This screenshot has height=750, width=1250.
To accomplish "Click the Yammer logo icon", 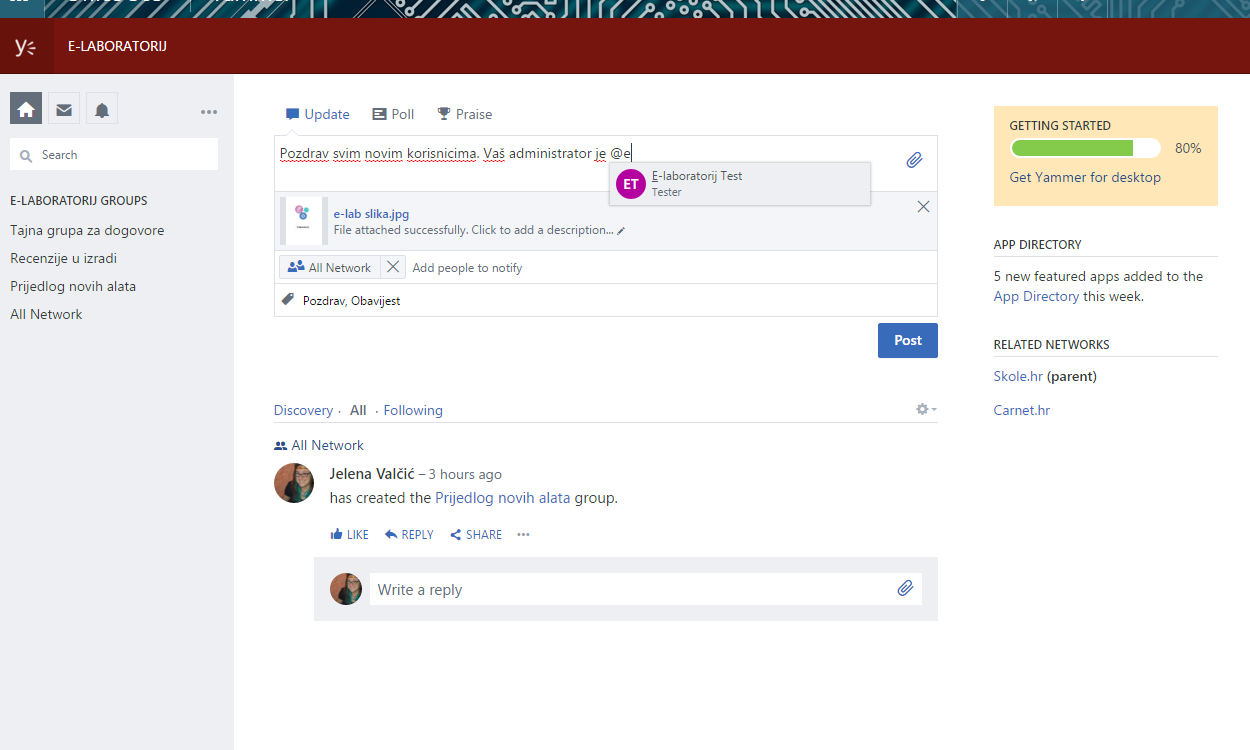I will click(x=26, y=46).
